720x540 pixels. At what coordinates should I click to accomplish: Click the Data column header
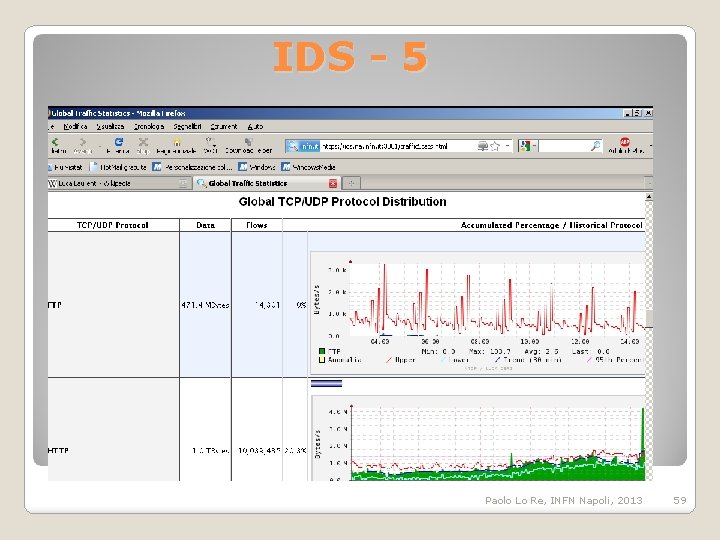click(205, 225)
